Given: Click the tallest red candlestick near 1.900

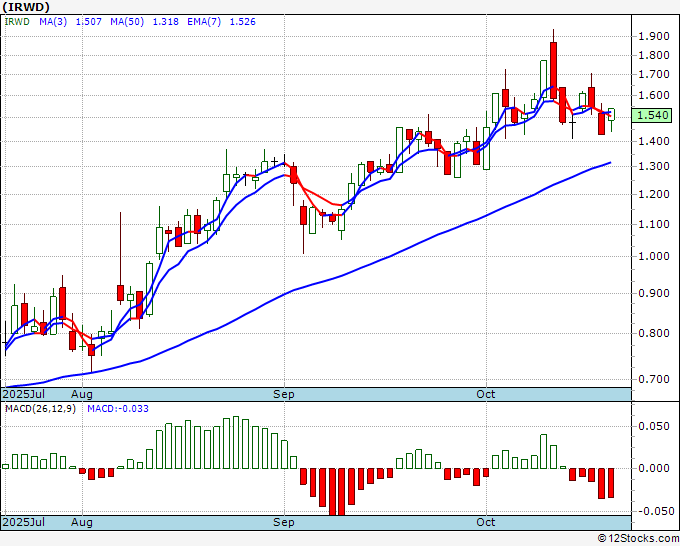Looking at the screenshot, I should tap(553, 69).
